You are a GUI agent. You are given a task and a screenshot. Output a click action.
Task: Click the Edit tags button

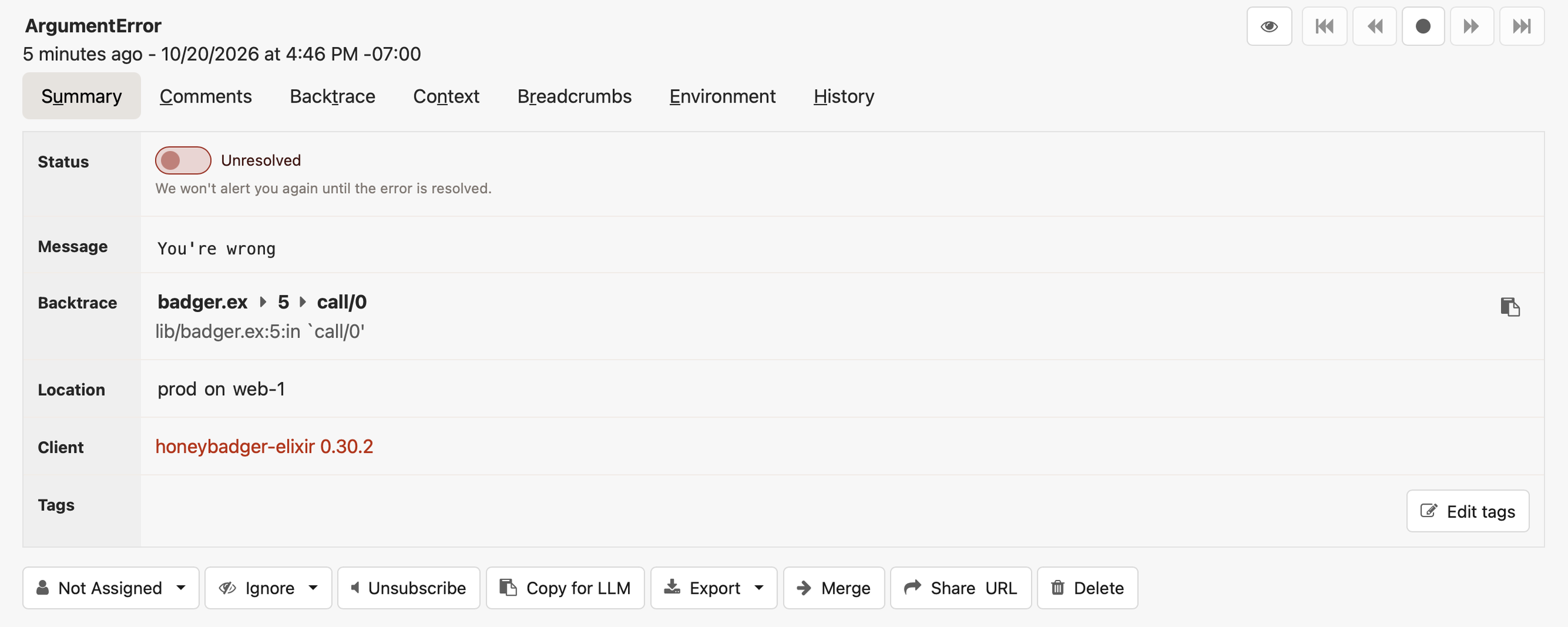coord(1468,511)
